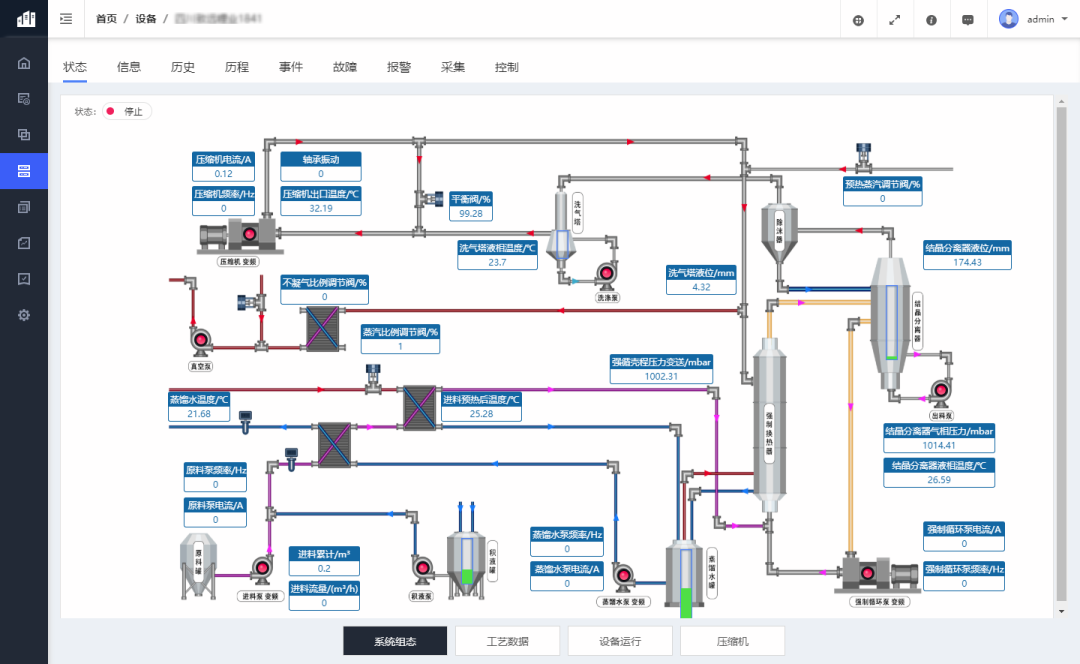Viewport: 1080px width, 664px height.
Task: Click the chart trend icon in sidebar
Action: coord(24,243)
